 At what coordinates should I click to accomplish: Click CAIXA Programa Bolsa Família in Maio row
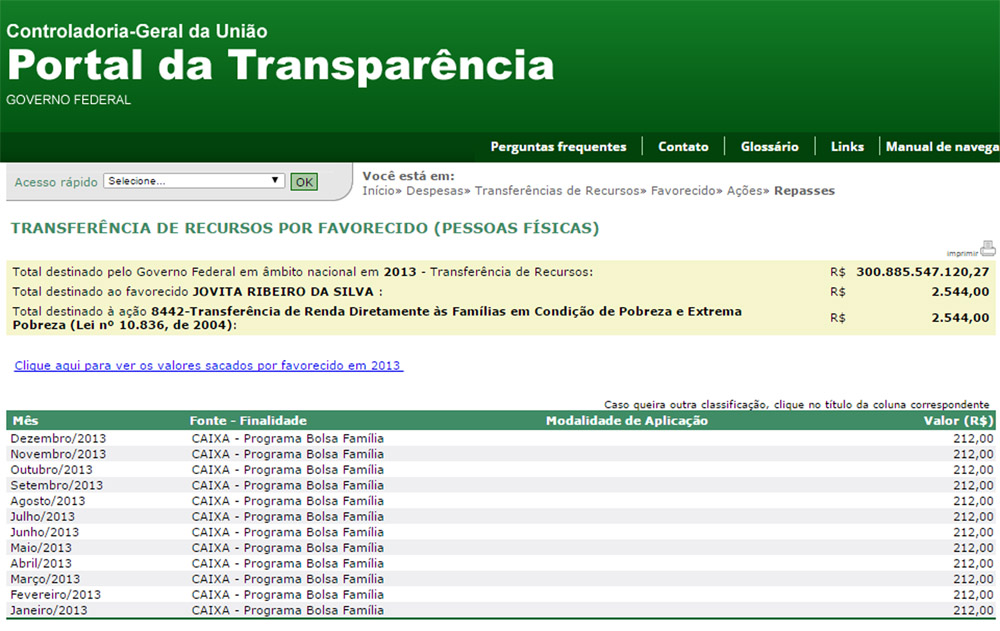tap(288, 548)
